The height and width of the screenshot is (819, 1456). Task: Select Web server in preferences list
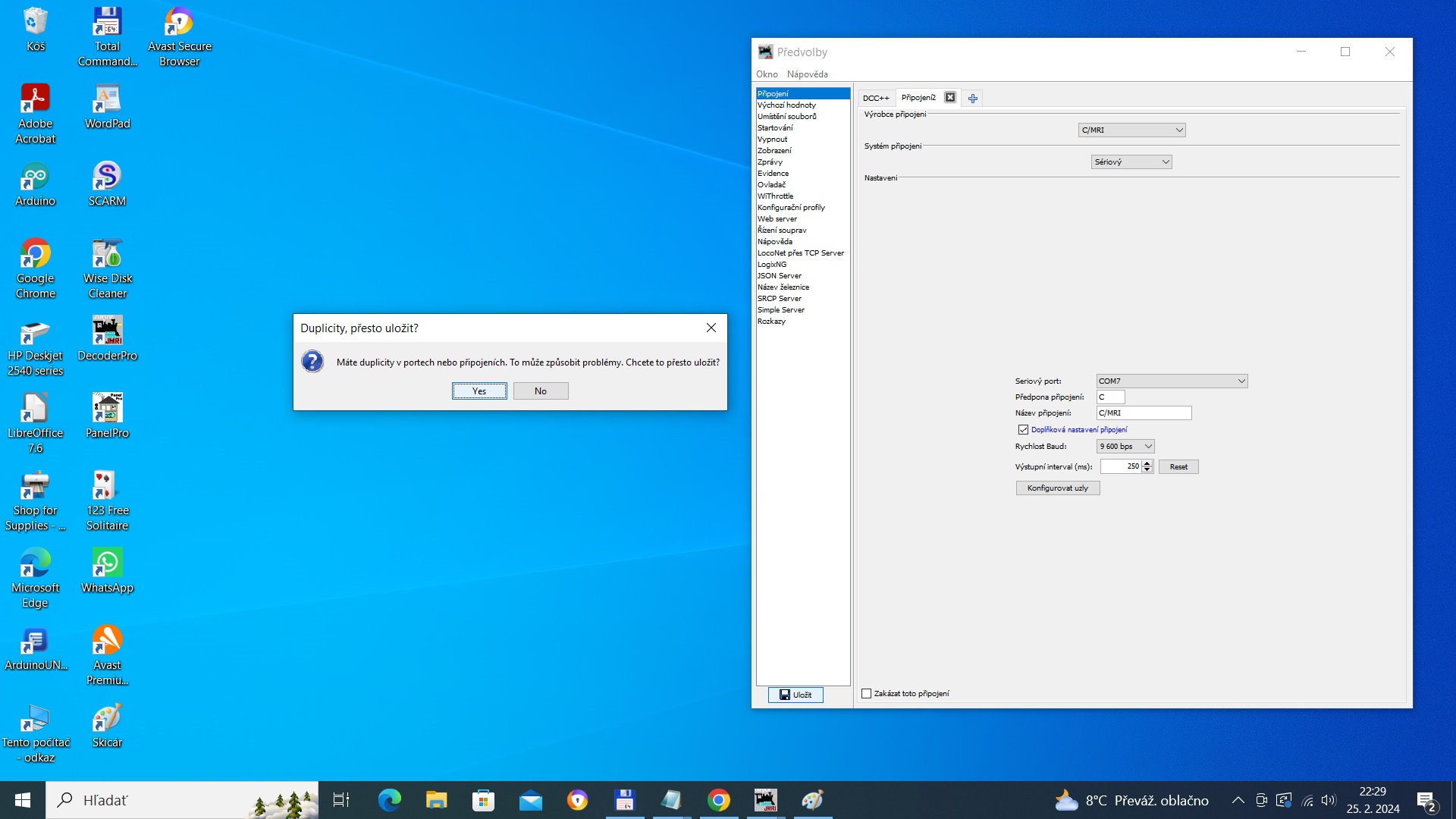(x=777, y=219)
